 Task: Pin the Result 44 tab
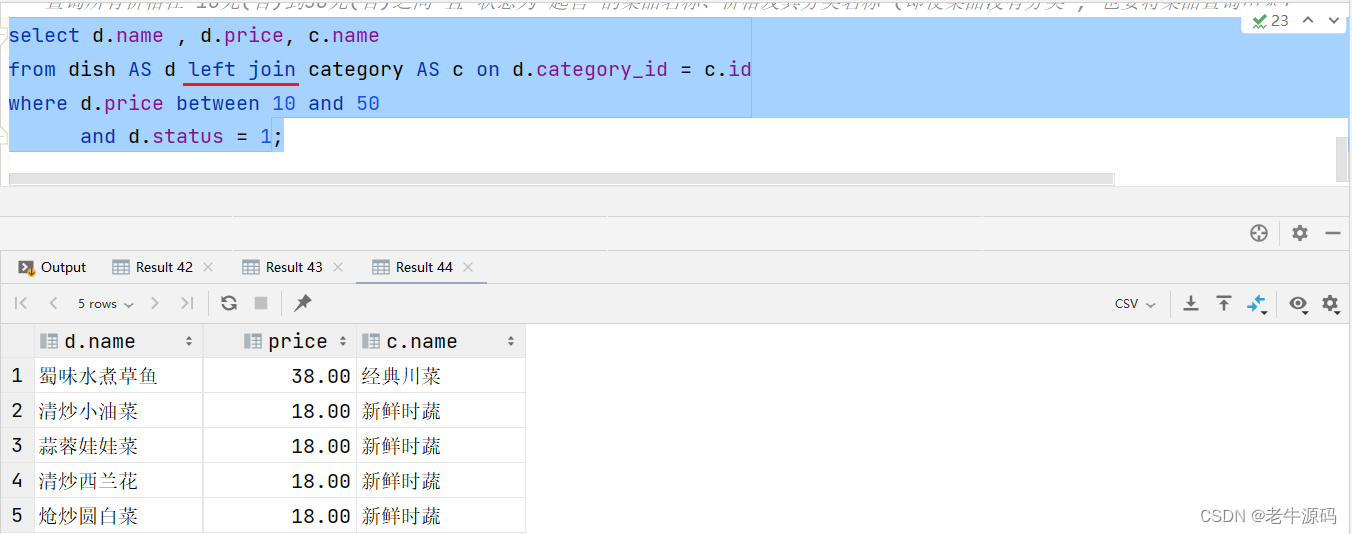click(303, 303)
